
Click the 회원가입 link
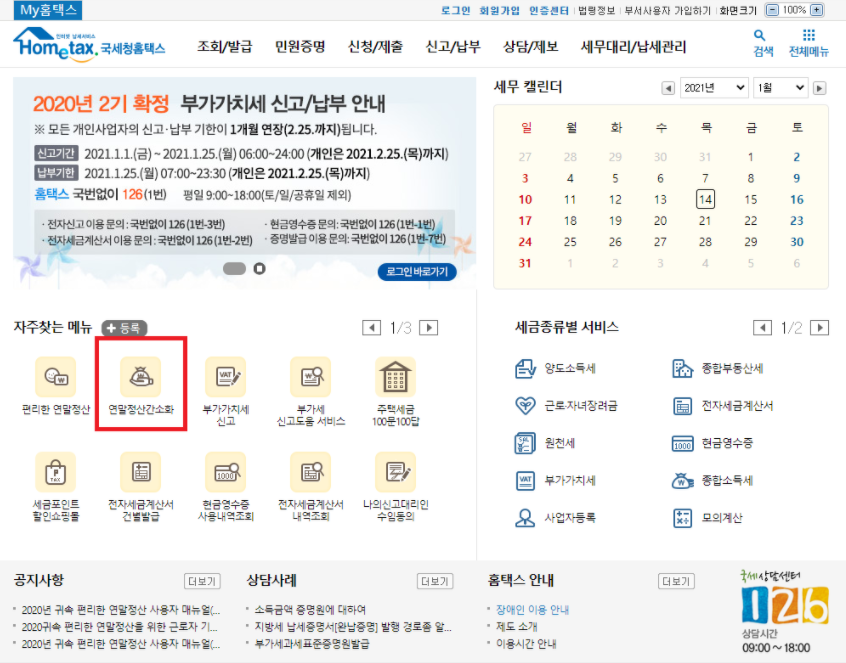pyautogui.click(x=499, y=10)
